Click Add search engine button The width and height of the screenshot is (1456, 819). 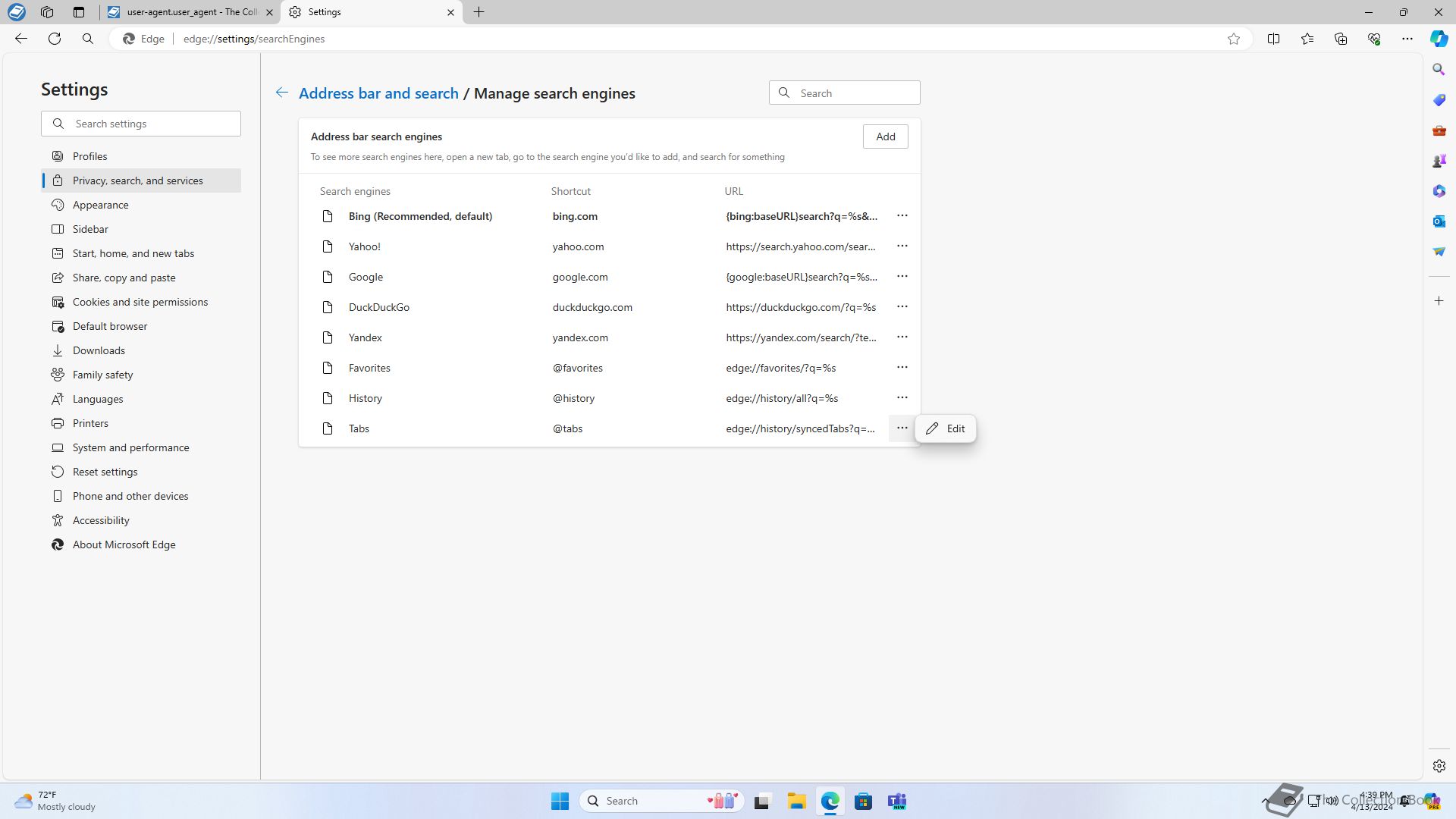(885, 136)
